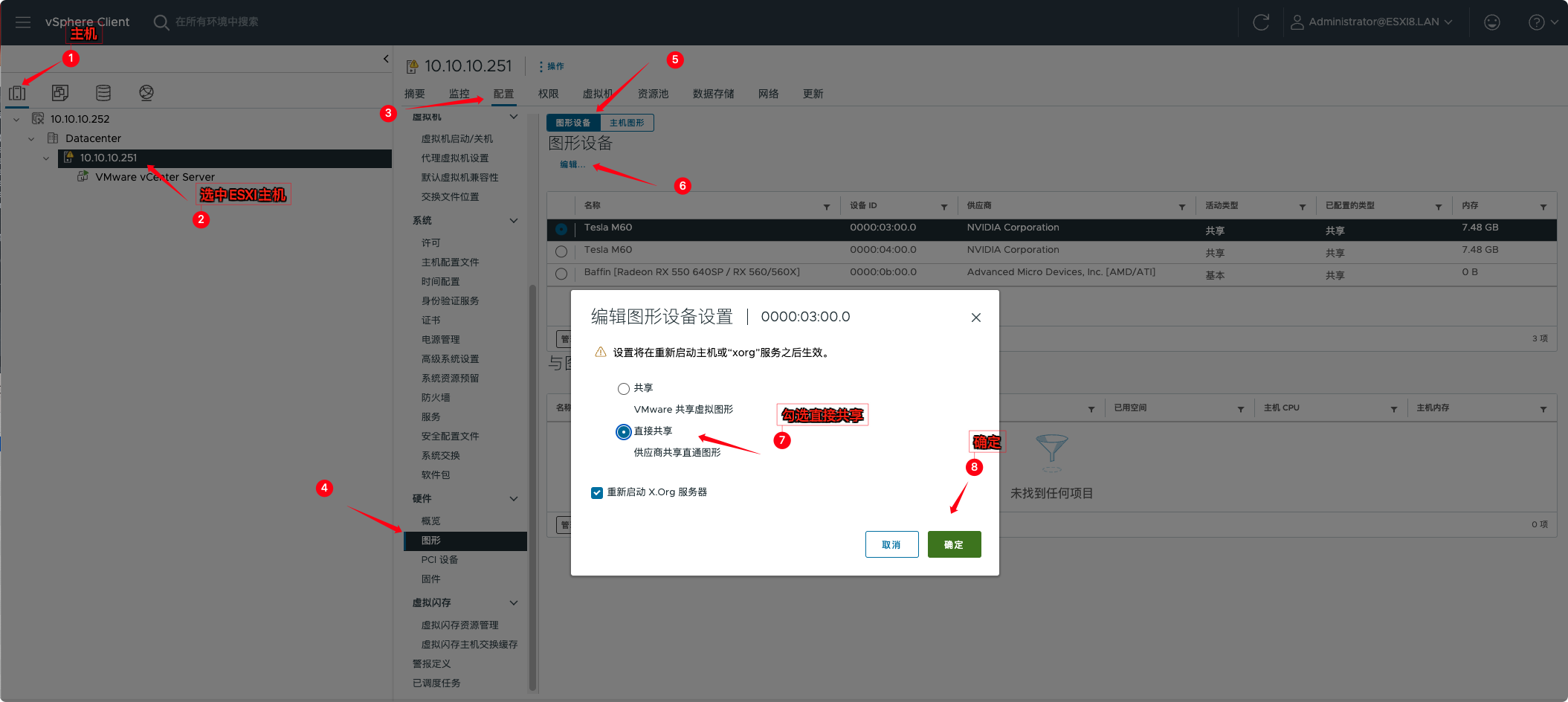The width and height of the screenshot is (1568, 702).
Task: Switch to the 图形设备 sub-tab
Action: click(573, 123)
